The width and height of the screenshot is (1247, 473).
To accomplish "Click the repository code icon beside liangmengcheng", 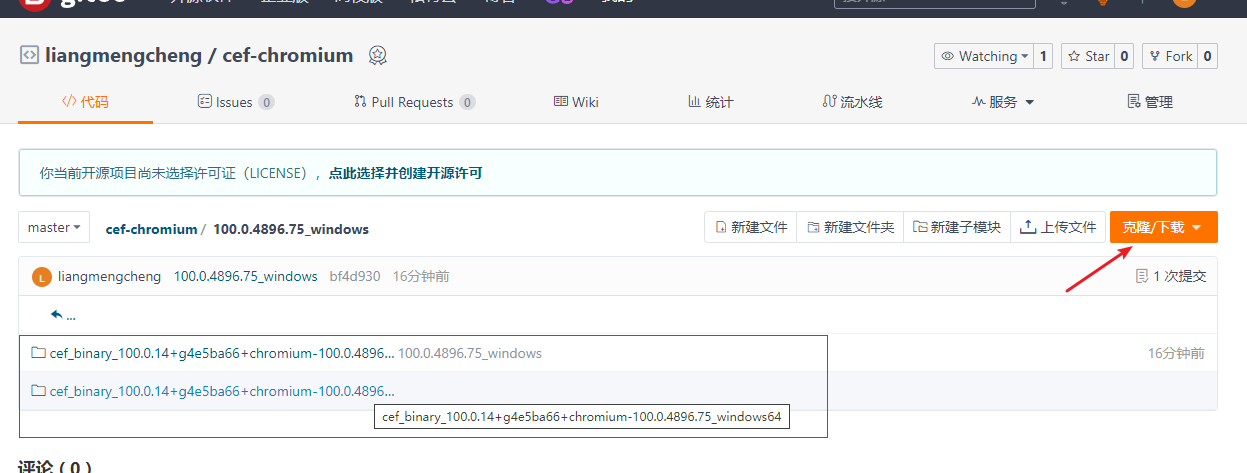I will [x=29, y=55].
